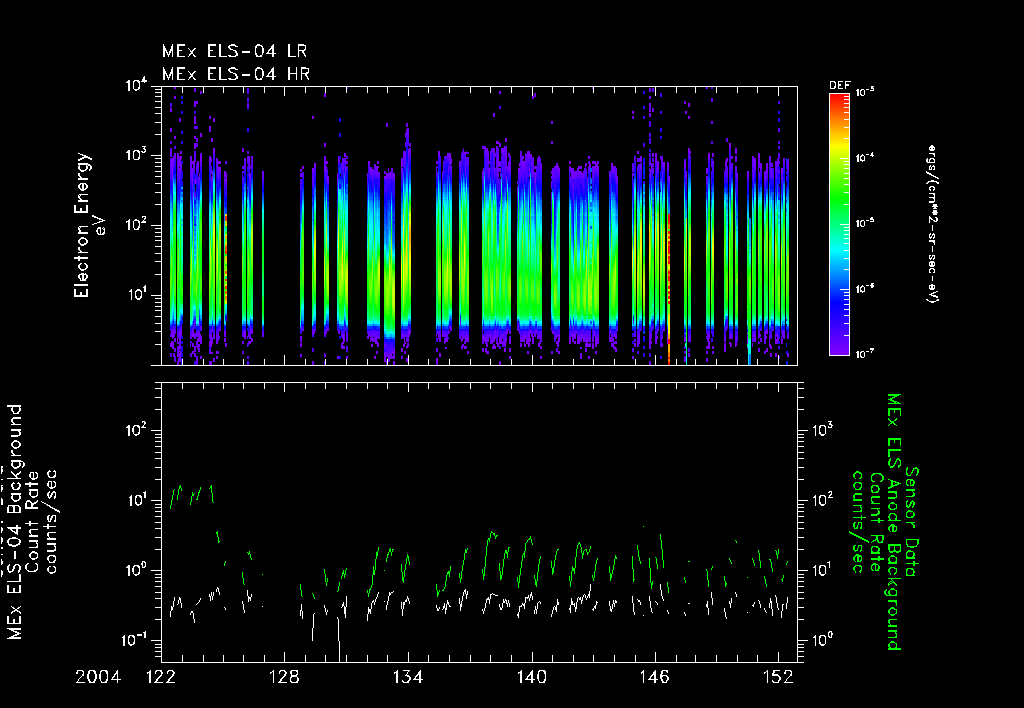
Task: Click the color bar unit label ergs/(cm**2-sr-sec-eV)
Action: point(932,224)
